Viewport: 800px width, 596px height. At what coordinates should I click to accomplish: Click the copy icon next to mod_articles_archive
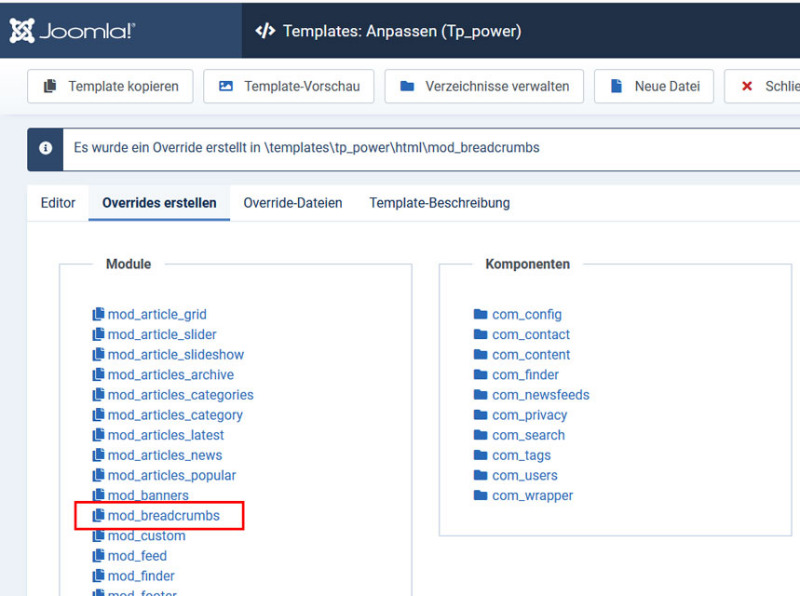[x=98, y=375]
